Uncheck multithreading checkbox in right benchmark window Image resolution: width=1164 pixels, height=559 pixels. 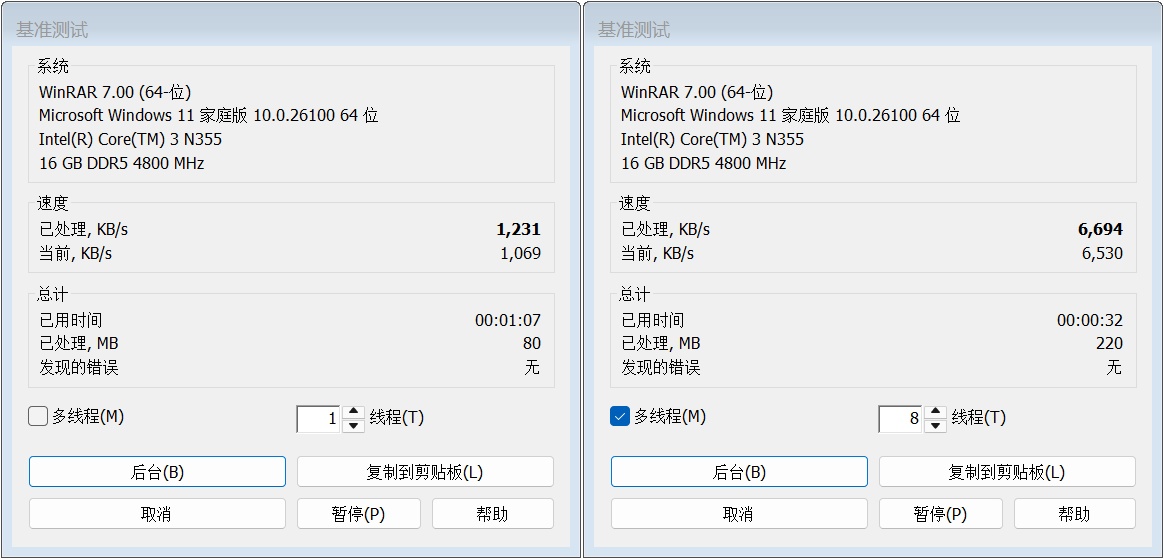pos(620,417)
